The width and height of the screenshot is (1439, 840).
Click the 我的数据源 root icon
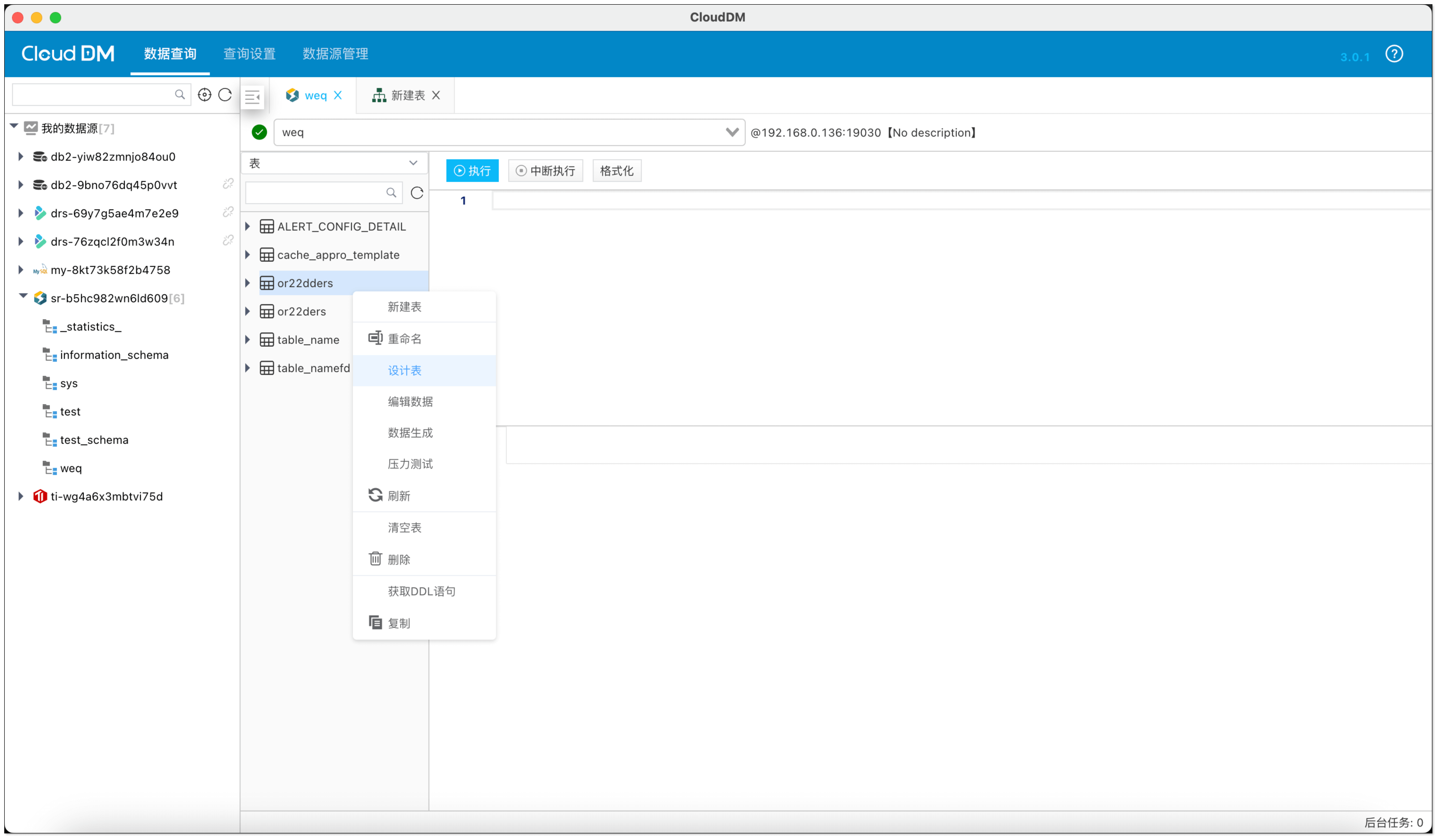pos(31,128)
